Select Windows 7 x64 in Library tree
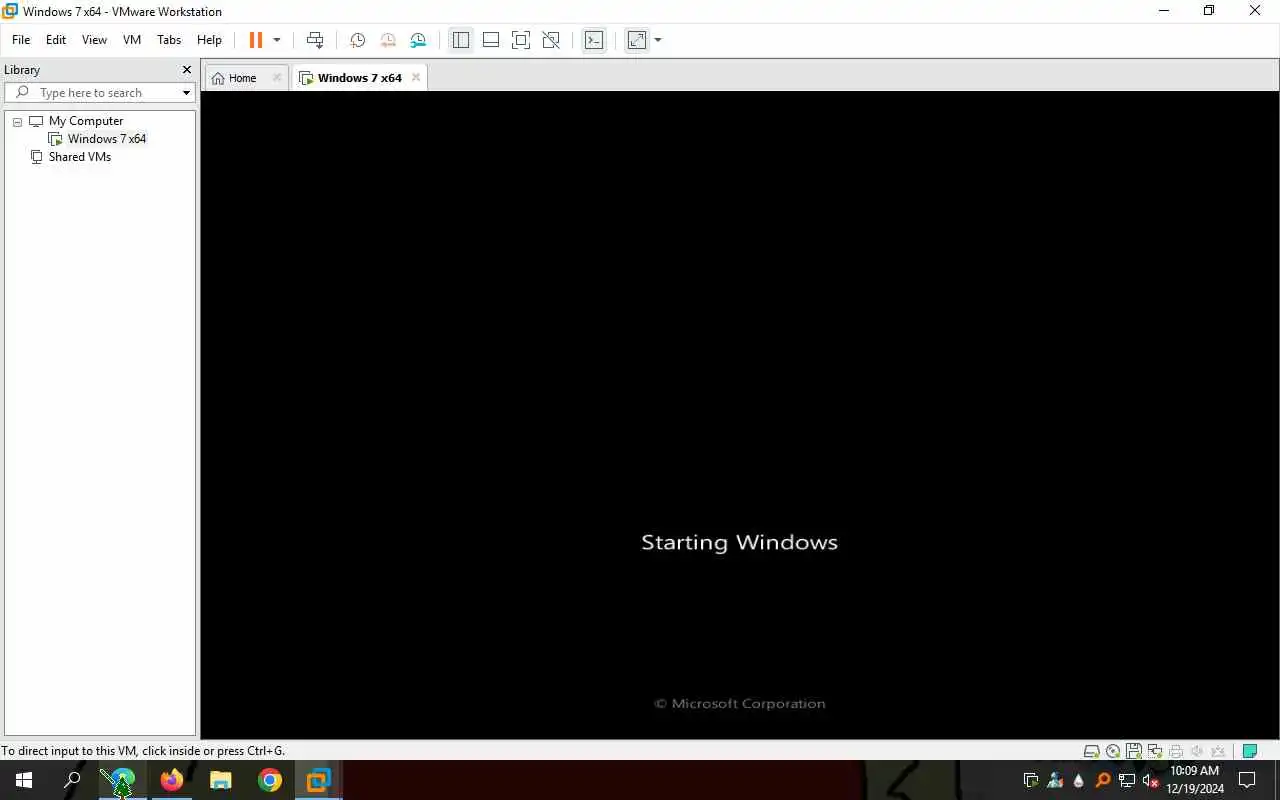 pyautogui.click(x=106, y=139)
